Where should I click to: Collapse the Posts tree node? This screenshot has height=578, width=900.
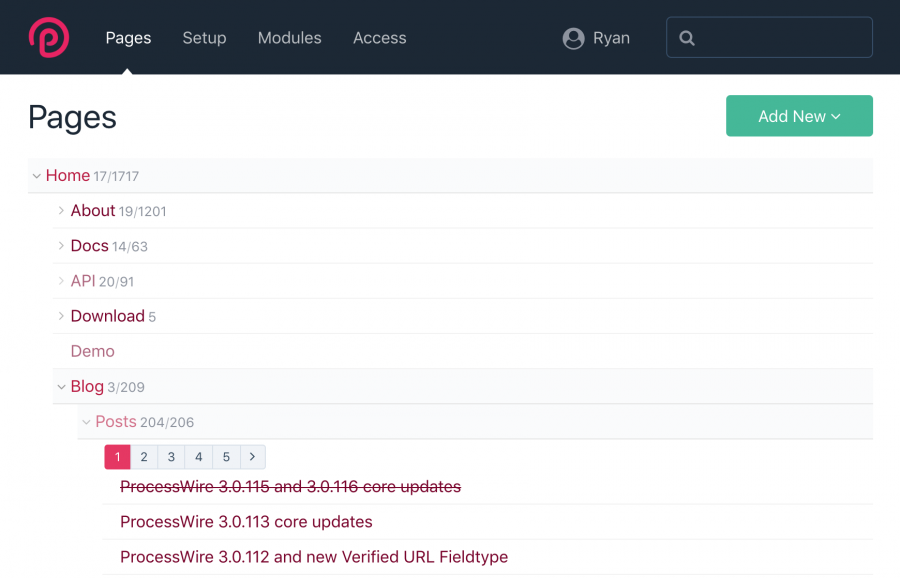pos(86,422)
